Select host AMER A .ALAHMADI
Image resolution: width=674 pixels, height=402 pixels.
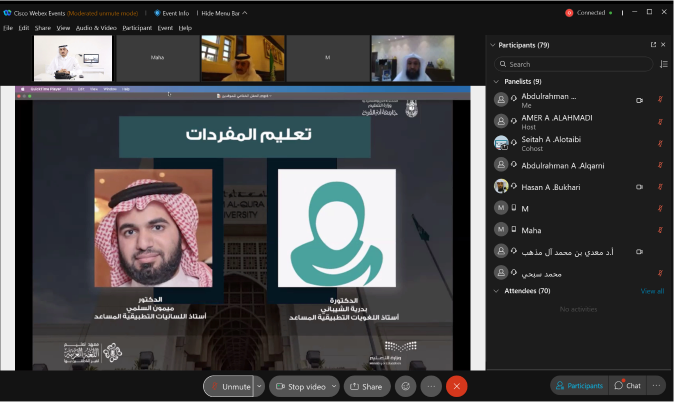[579, 122]
